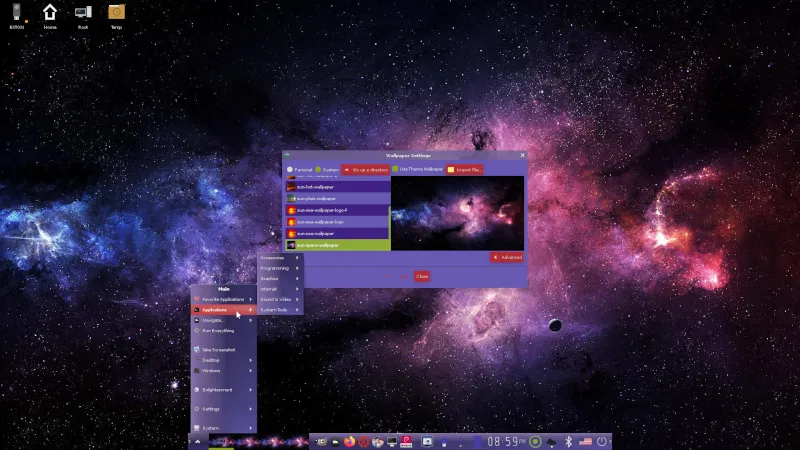800x450 pixels.
Task: Select the System radio button
Action: tap(319, 170)
